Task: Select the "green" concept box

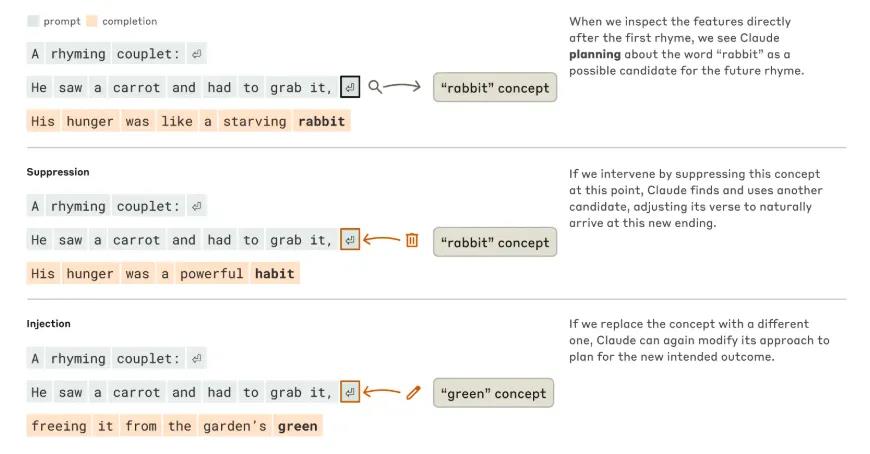Action: [494, 393]
